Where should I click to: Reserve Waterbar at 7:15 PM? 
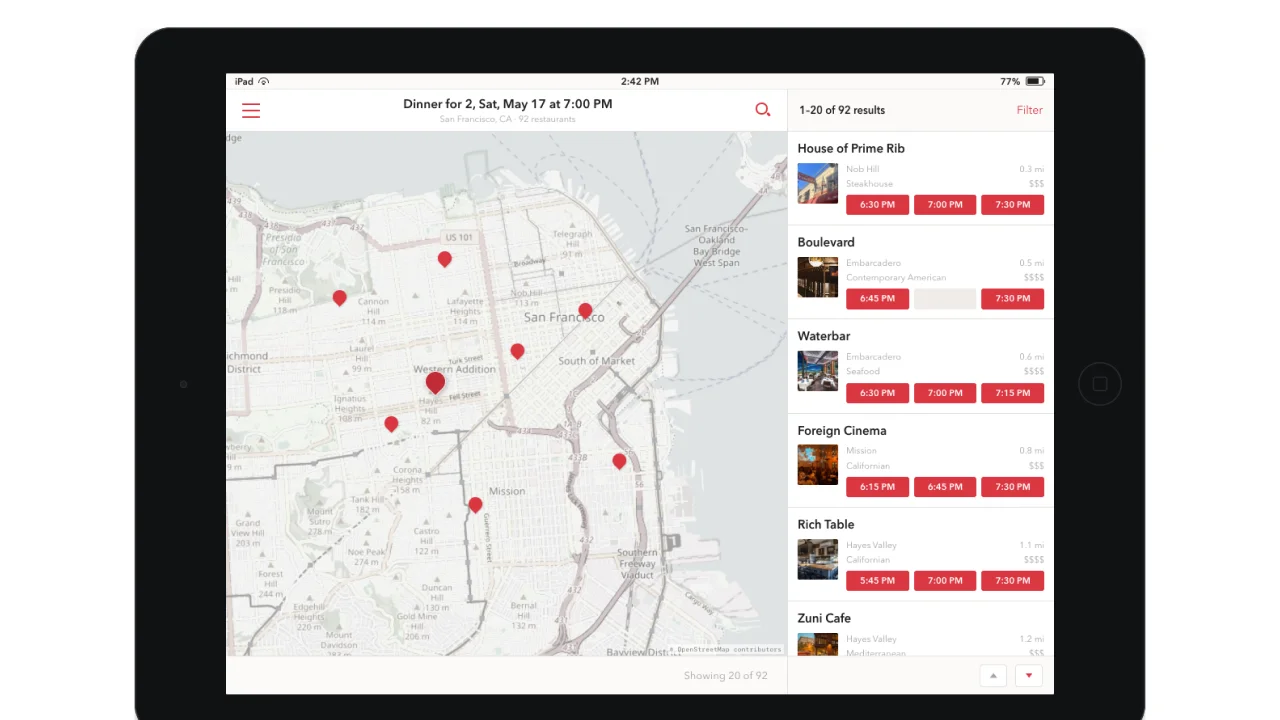(x=1012, y=393)
